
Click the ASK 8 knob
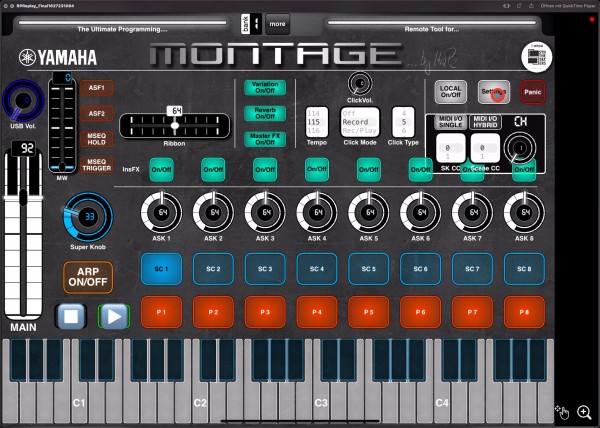[x=524, y=213]
